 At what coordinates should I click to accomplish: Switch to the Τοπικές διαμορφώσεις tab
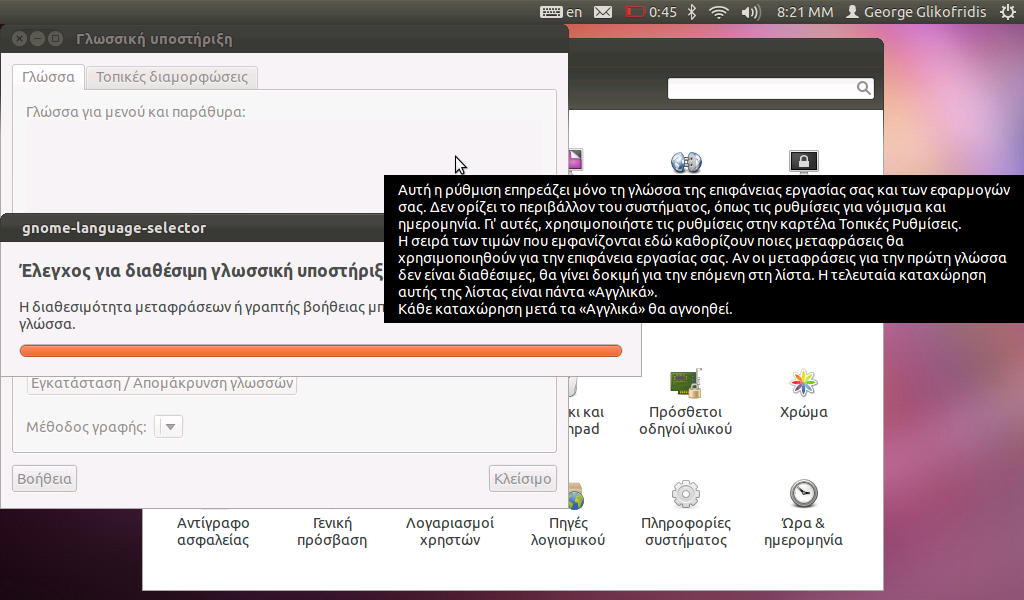[172, 77]
